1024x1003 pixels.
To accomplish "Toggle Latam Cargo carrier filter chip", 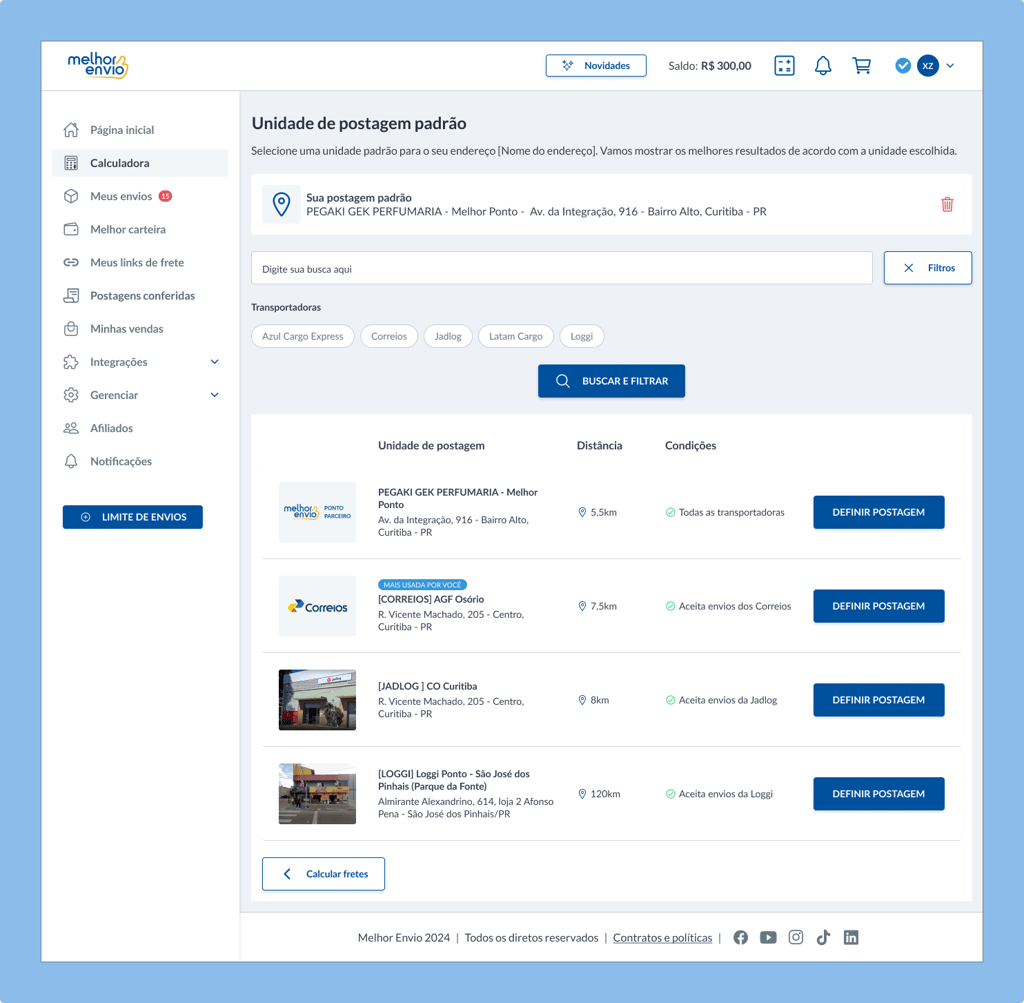I will point(515,336).
